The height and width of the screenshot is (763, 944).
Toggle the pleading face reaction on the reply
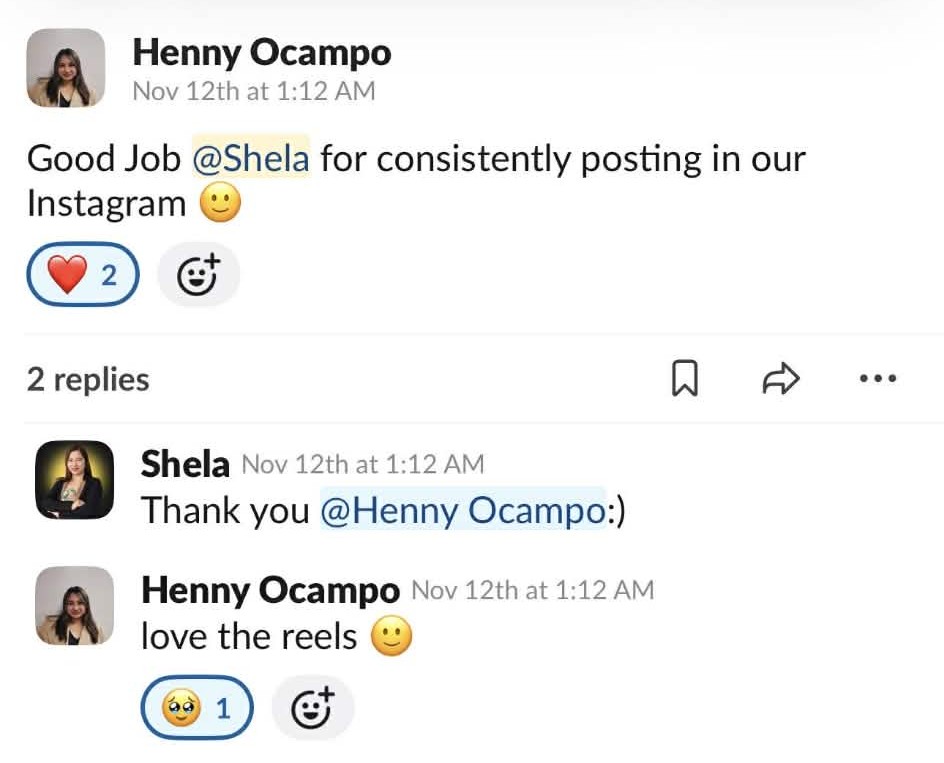pyautogui.click(x=196, y=708)
